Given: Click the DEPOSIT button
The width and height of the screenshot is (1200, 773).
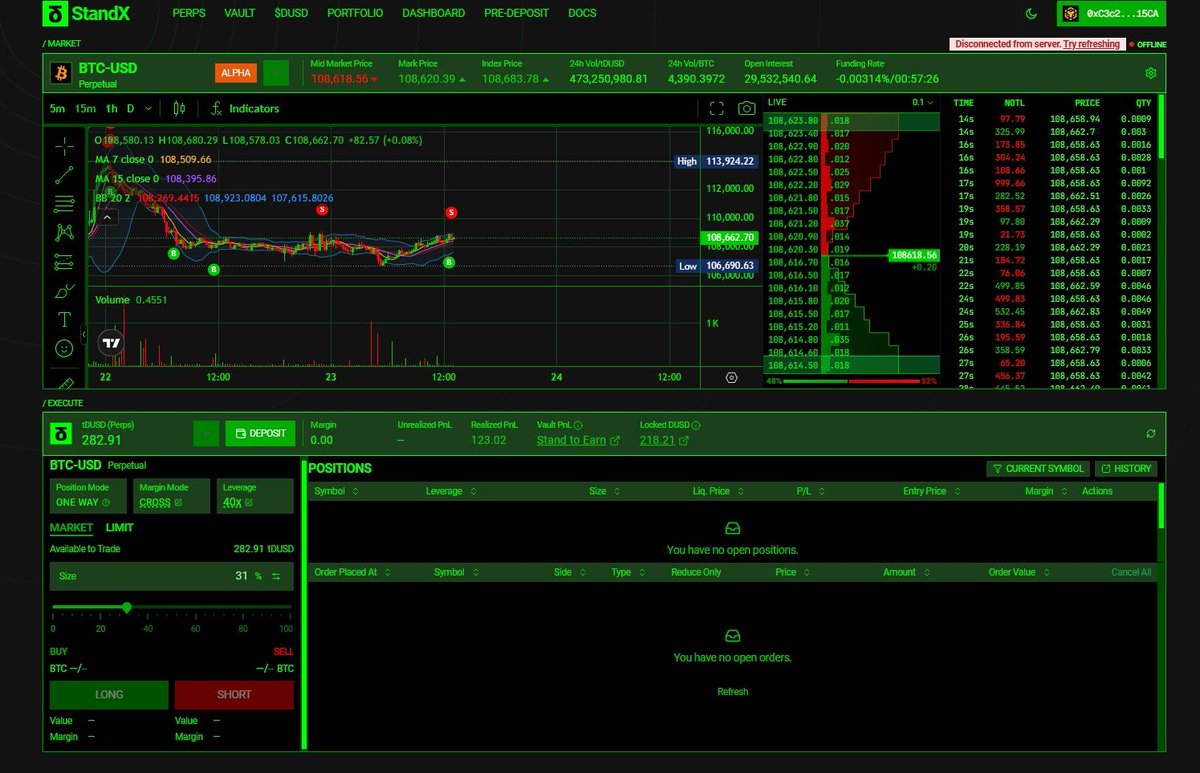Looking at the screenshot, I should [260, 433].
